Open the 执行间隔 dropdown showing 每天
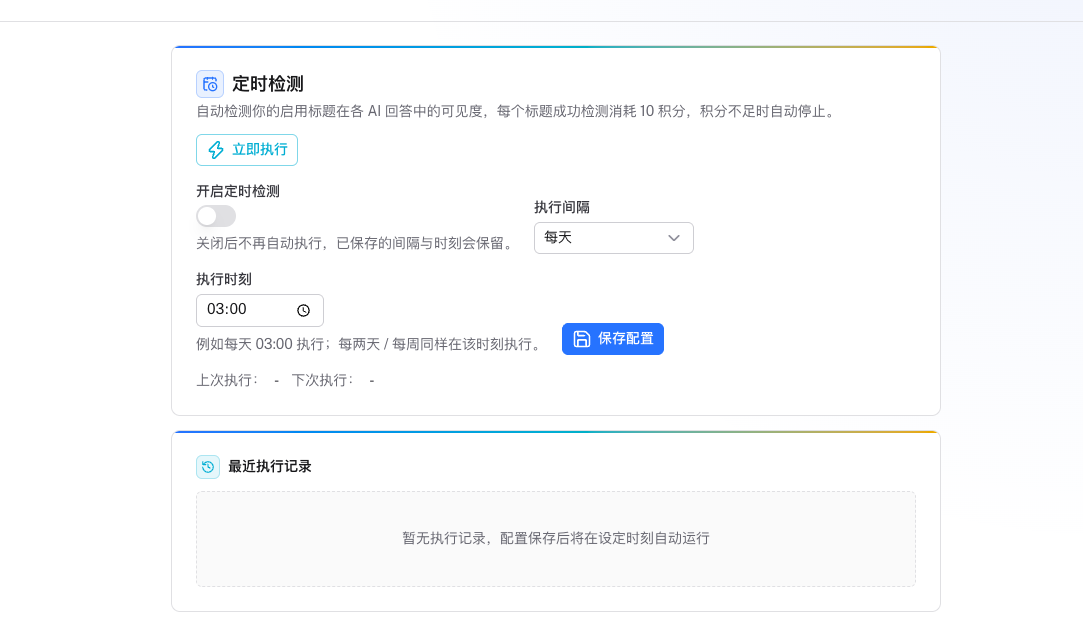Viewport: 1083px width, 639px height. pyautogui.click(x=613, y=238)
